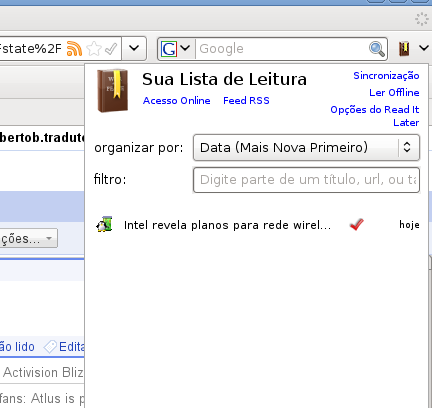Click the tag icon next to Edita

pos(51,347)
